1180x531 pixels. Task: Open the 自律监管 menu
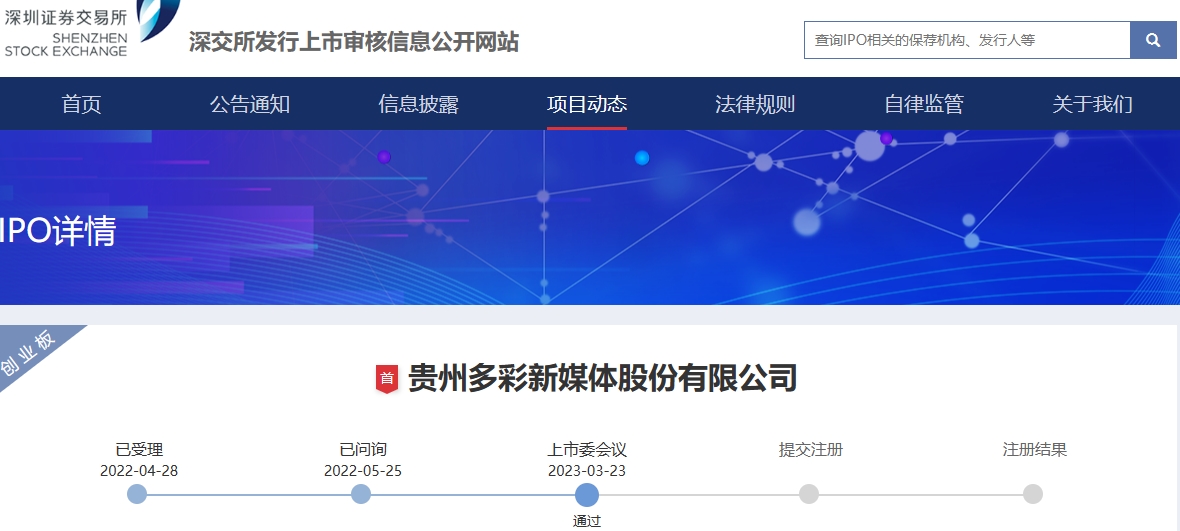pos(923,104)
